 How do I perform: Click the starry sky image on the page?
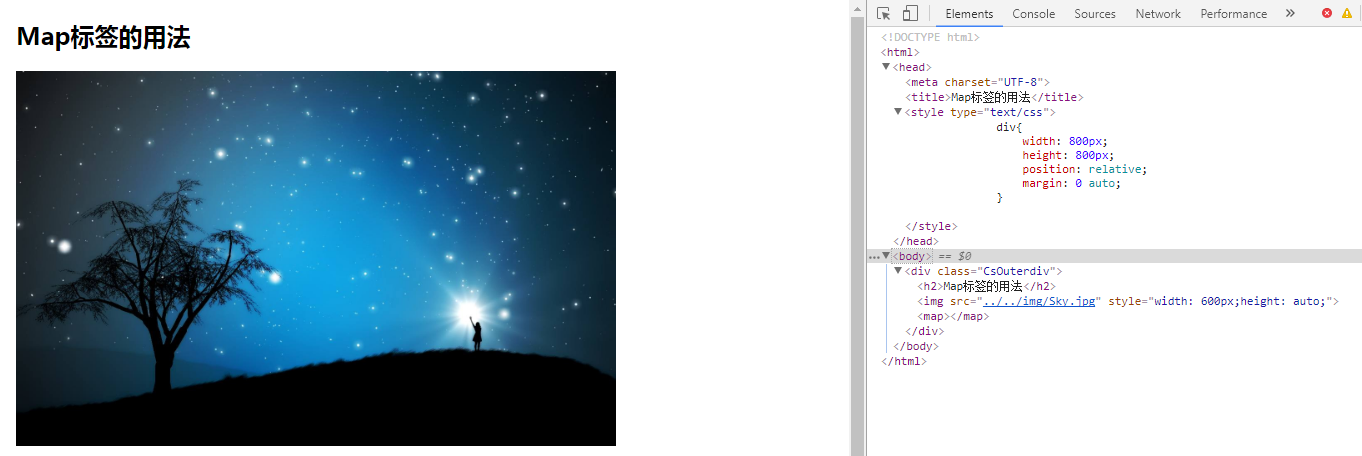[316, 258]
